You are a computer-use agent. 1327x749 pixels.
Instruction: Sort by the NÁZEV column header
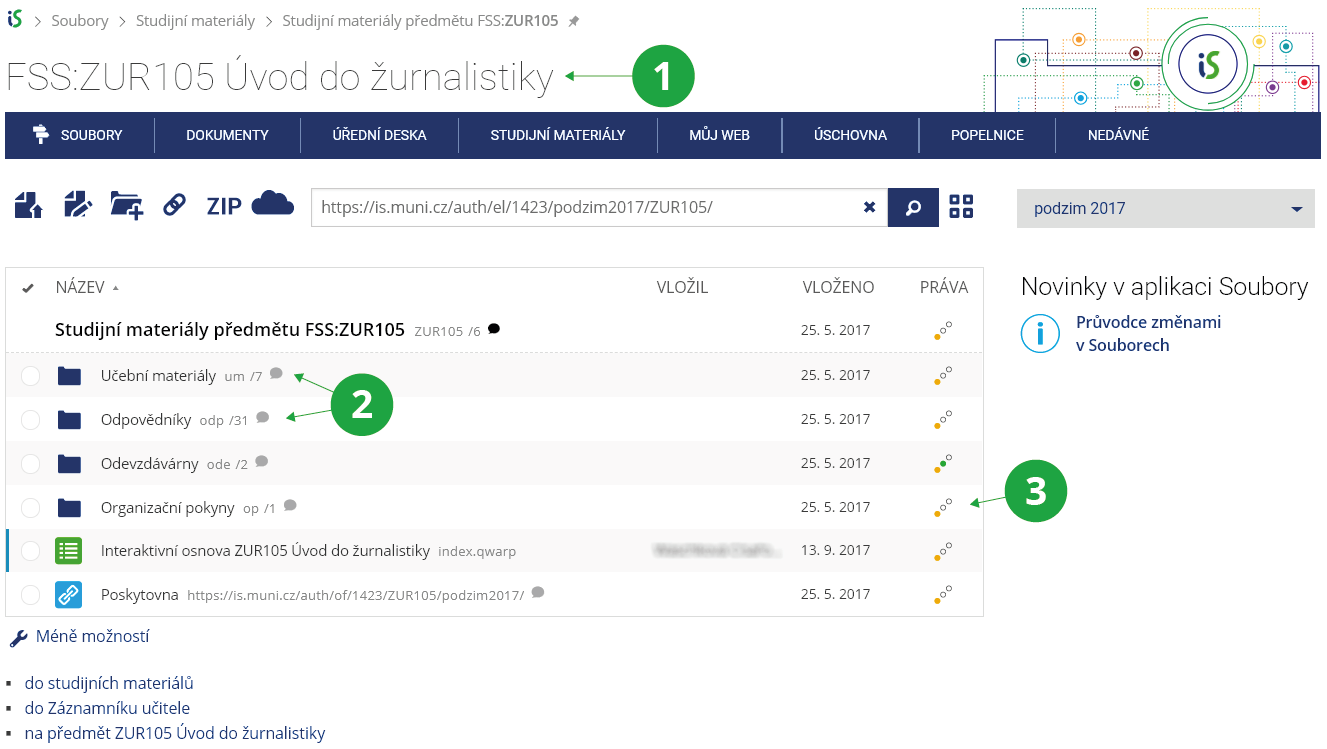point(80,288)
